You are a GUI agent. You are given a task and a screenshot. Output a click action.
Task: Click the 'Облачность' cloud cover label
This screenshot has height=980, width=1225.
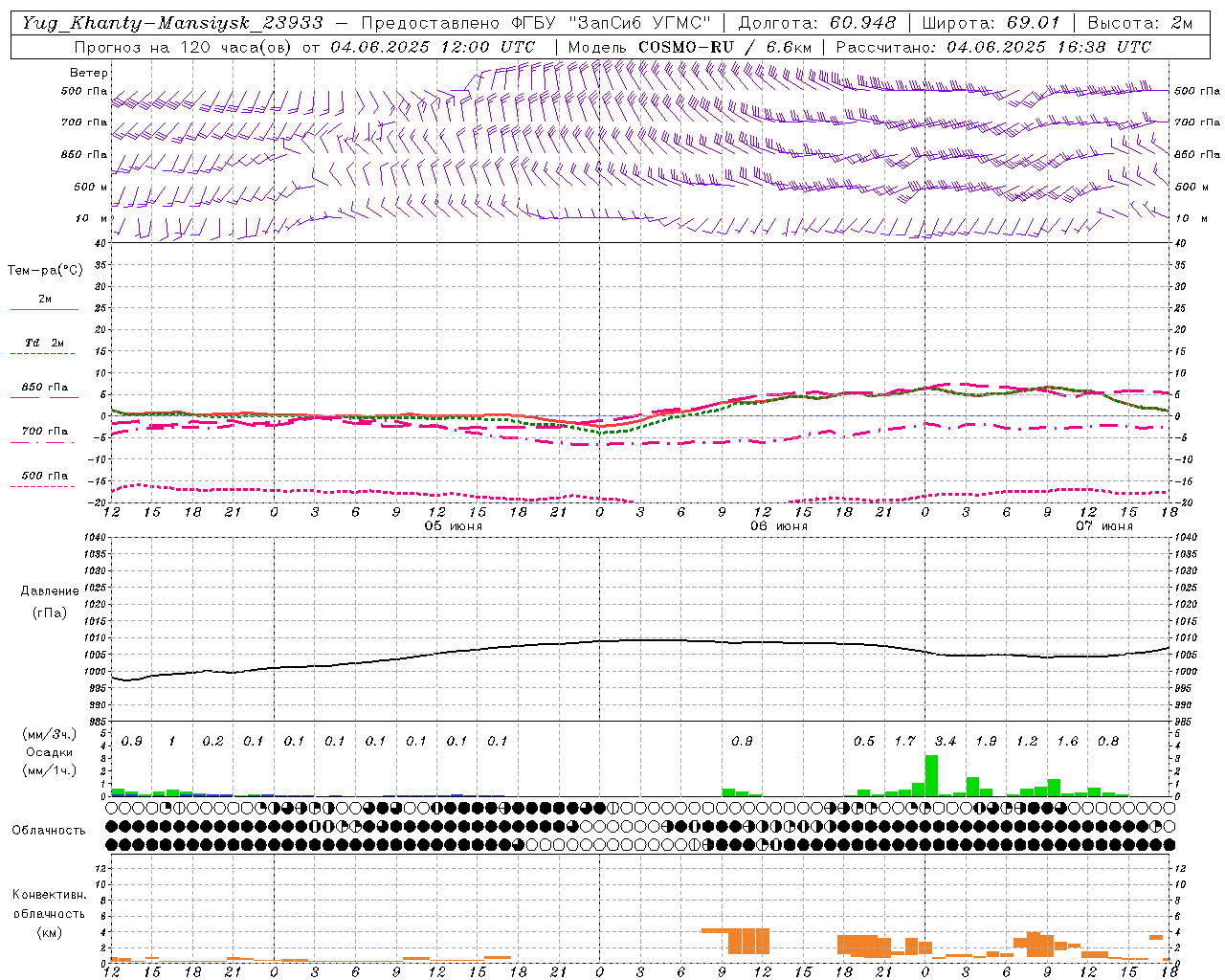pos(49,831)
